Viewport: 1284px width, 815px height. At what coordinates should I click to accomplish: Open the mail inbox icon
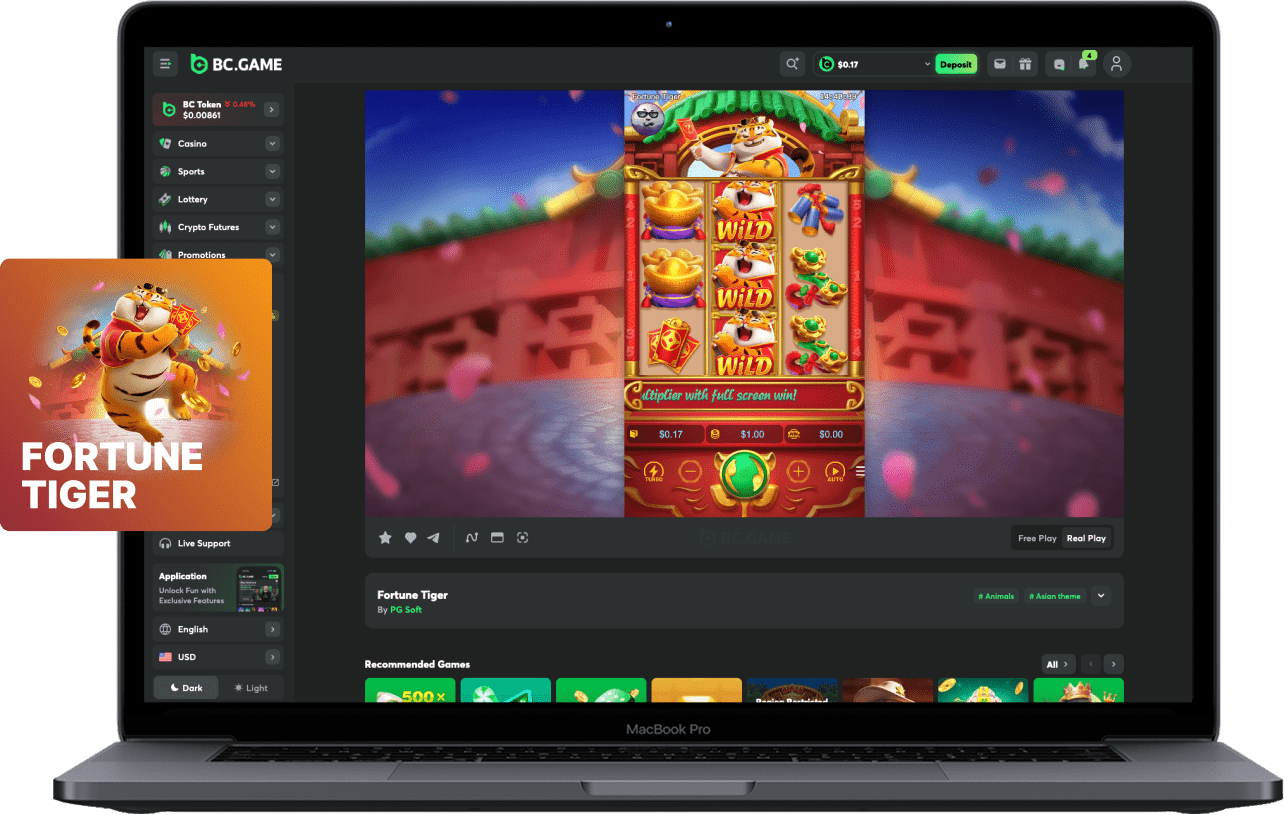(x=999, y=64)
